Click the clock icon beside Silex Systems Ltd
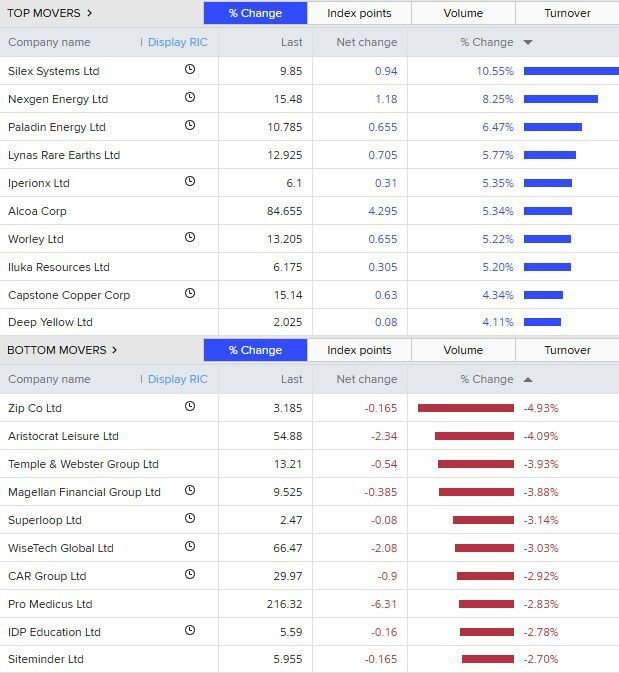 [x=190, y=70]
